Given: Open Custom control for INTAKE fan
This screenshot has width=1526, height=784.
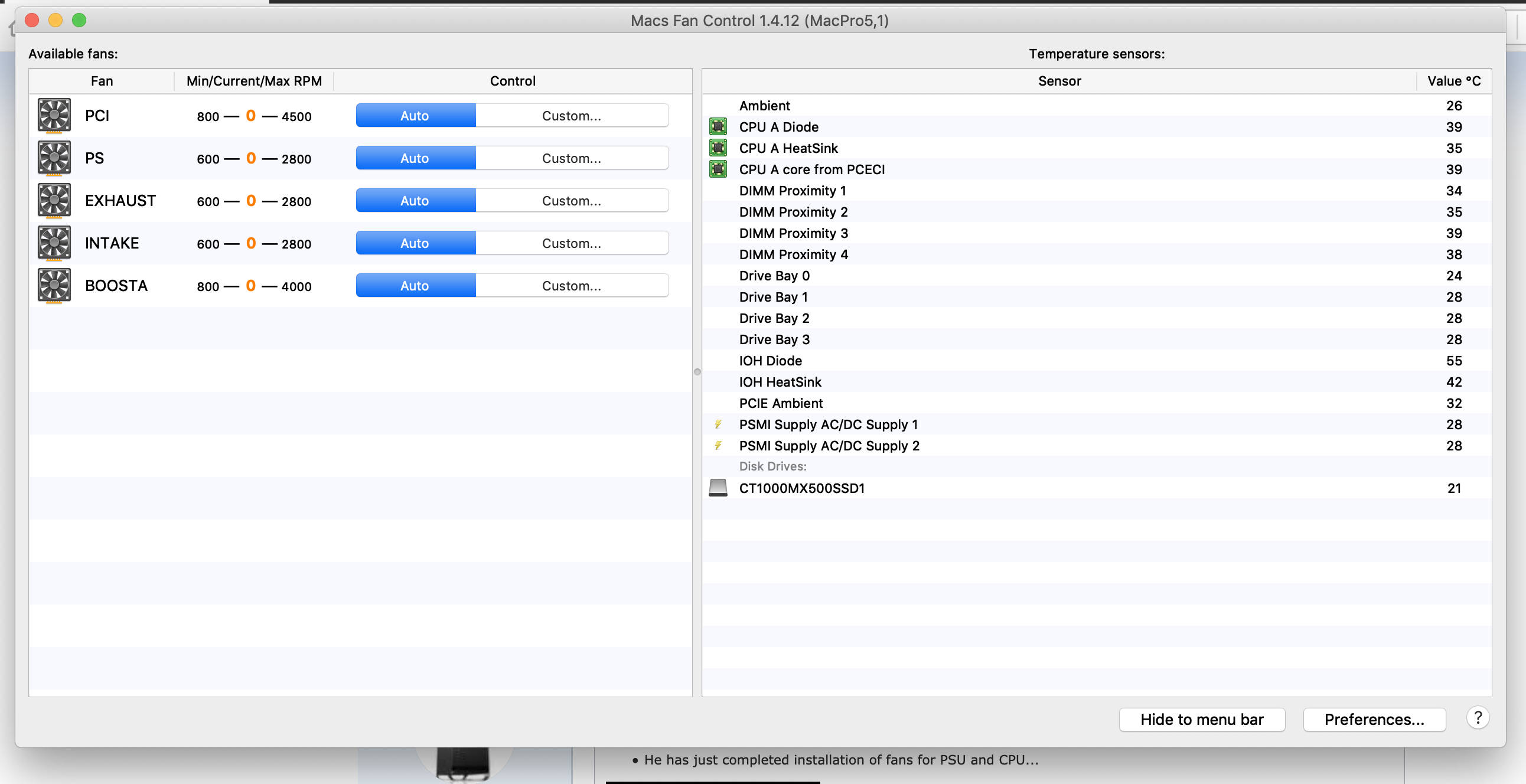Looking at the screenshot, I should (572, 243).
